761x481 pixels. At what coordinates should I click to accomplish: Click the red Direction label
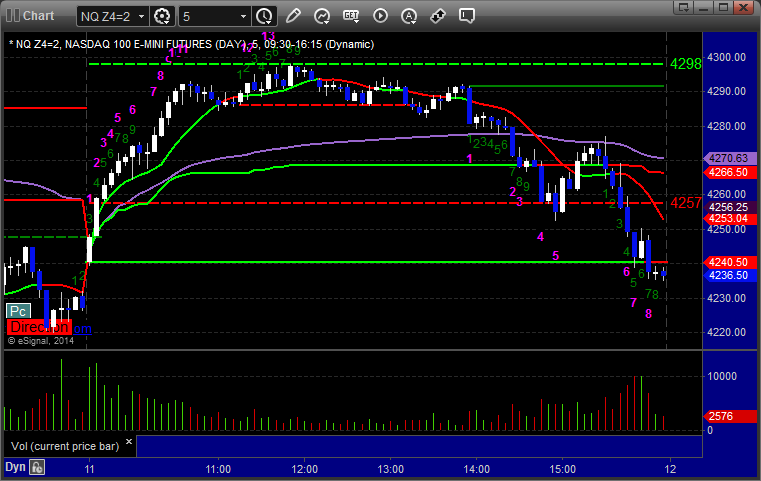pyautogui.click(x=39, y=327)
